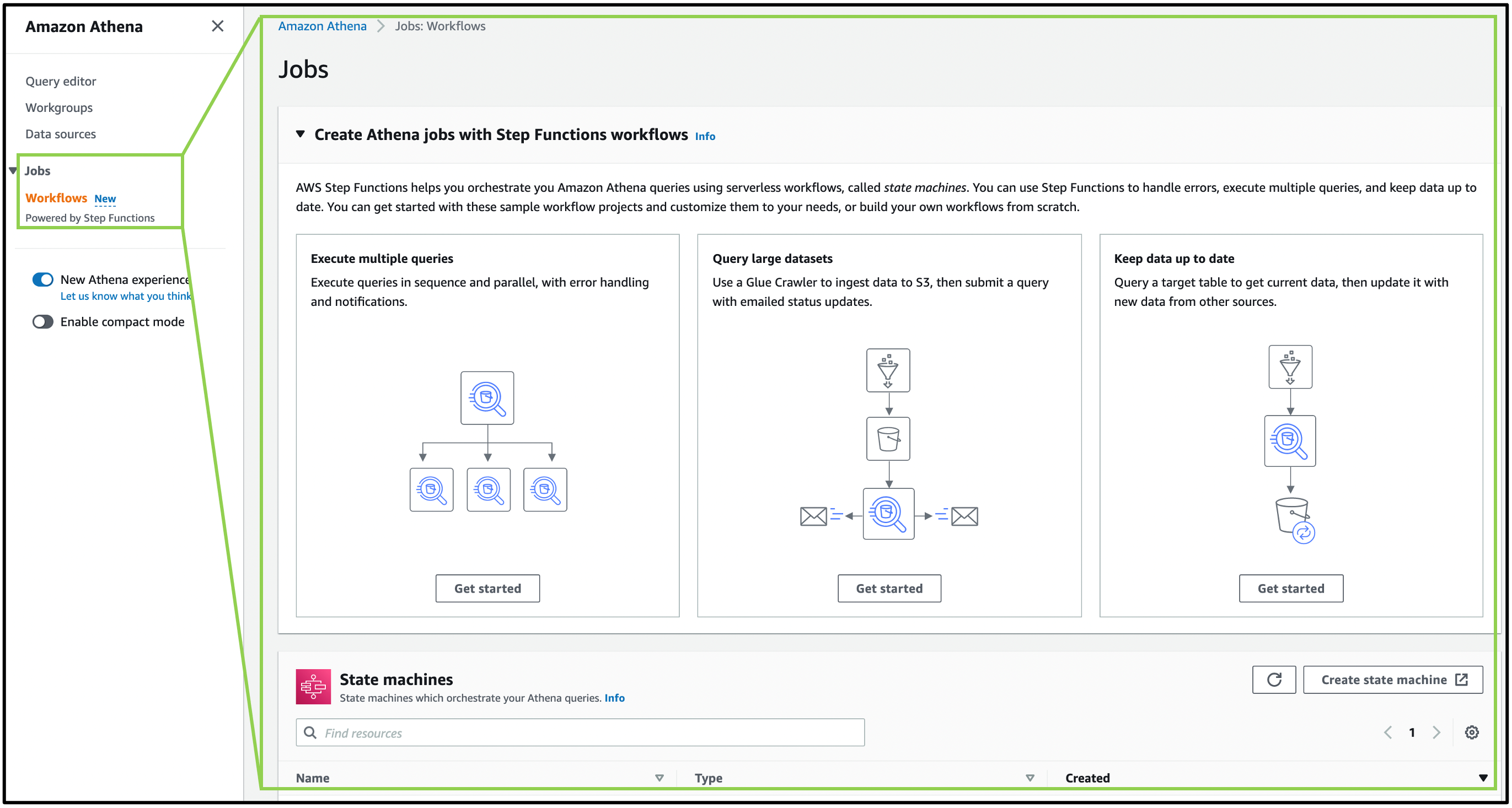Disable the New Athena experience toggle
This screenshot has height=808, width=1512.
(x=43, y=280)
